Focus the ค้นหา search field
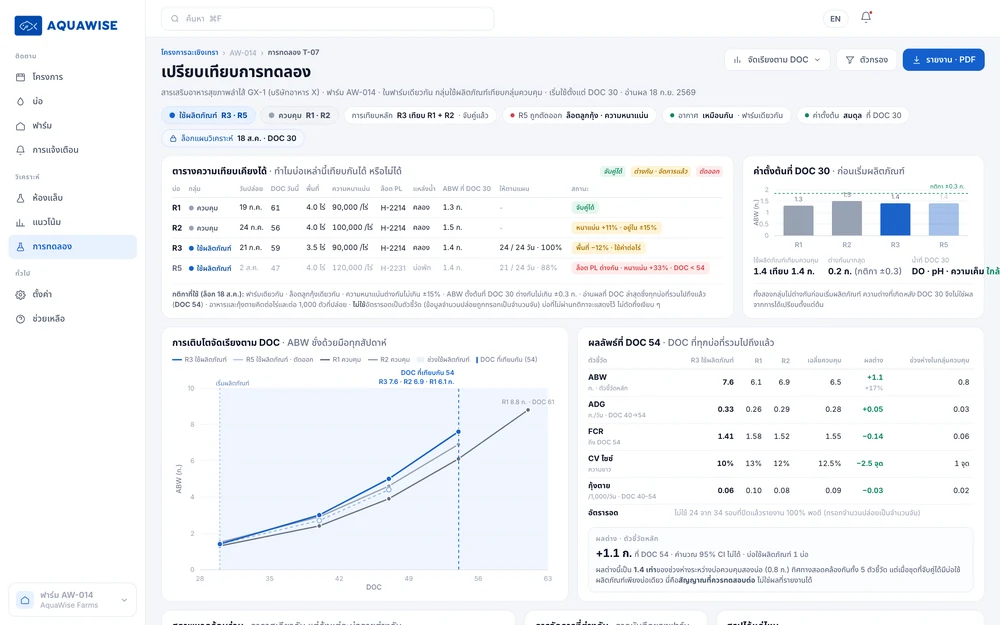The height and width of the screenshot is (625, 1000). [327, 18]
